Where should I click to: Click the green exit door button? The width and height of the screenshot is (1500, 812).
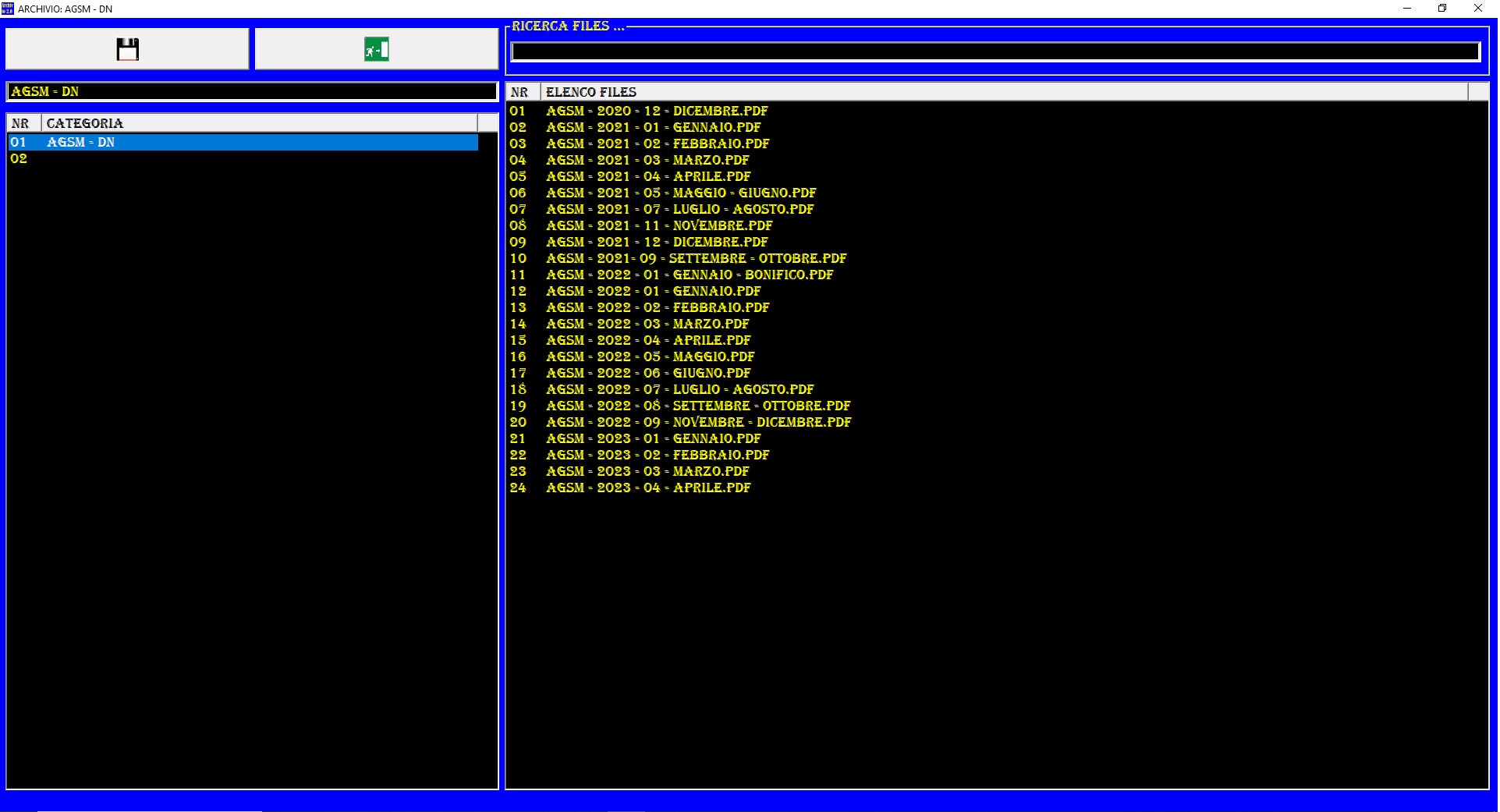click(x=377, y=49)
